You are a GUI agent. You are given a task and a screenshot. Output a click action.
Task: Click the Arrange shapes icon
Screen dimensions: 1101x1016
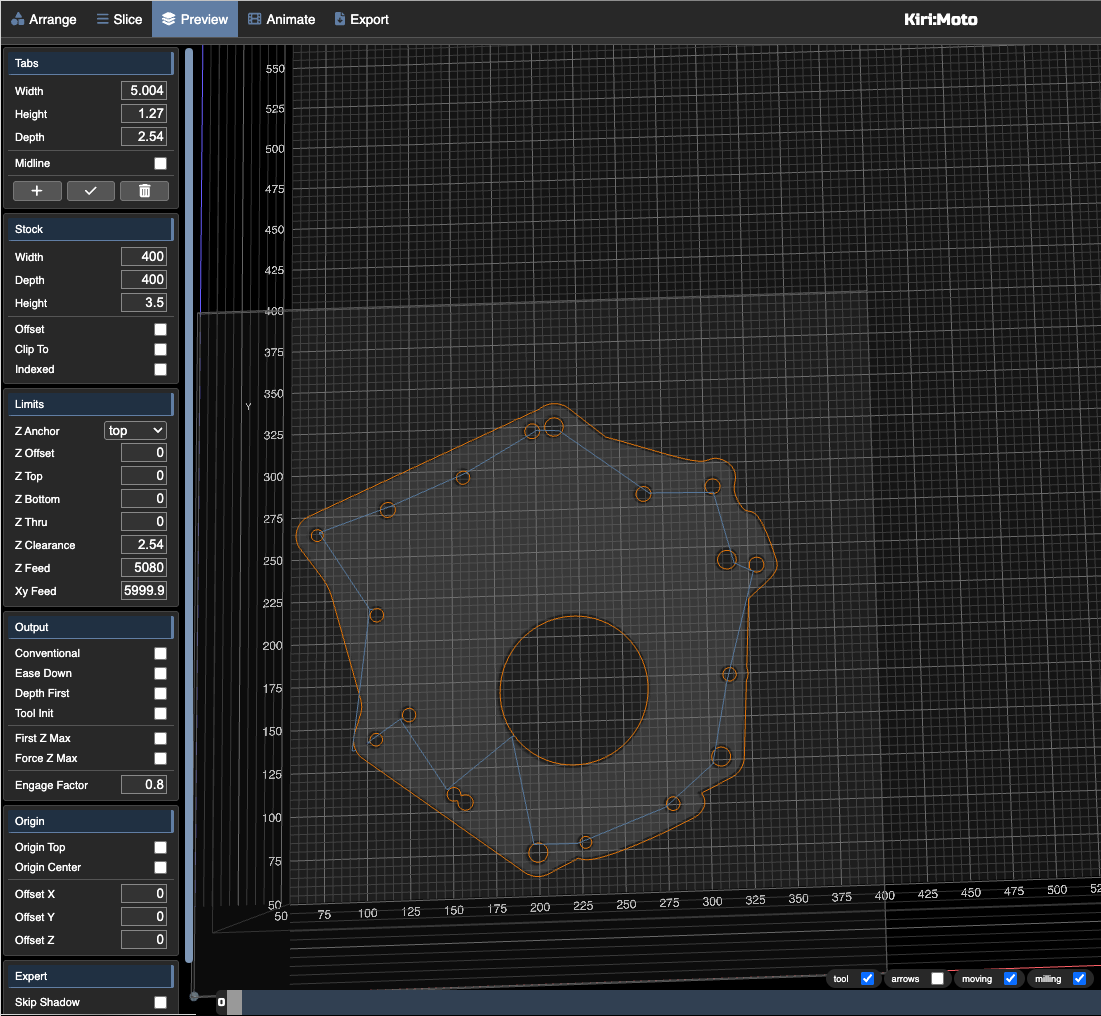(x=18, y=19)
